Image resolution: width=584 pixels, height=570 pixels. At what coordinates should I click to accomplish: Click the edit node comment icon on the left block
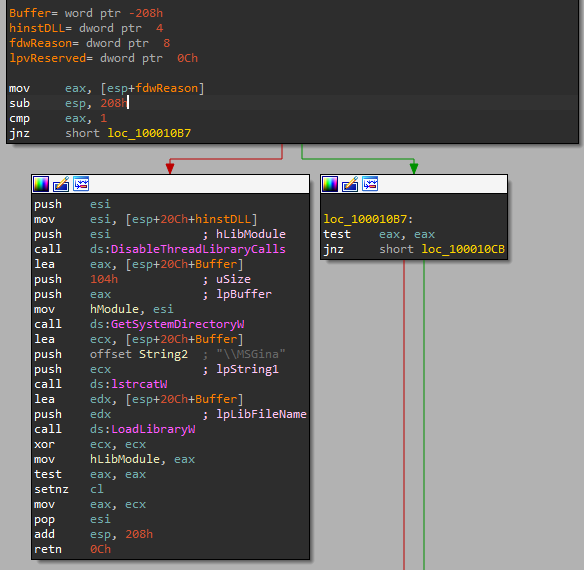(61, 184)
